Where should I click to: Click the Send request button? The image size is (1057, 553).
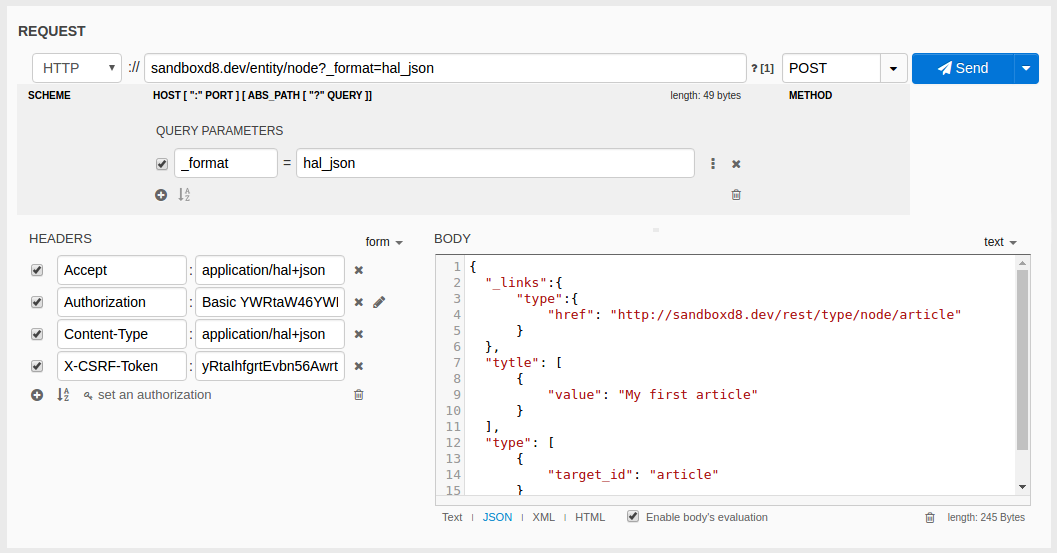[x=962, y=68]
